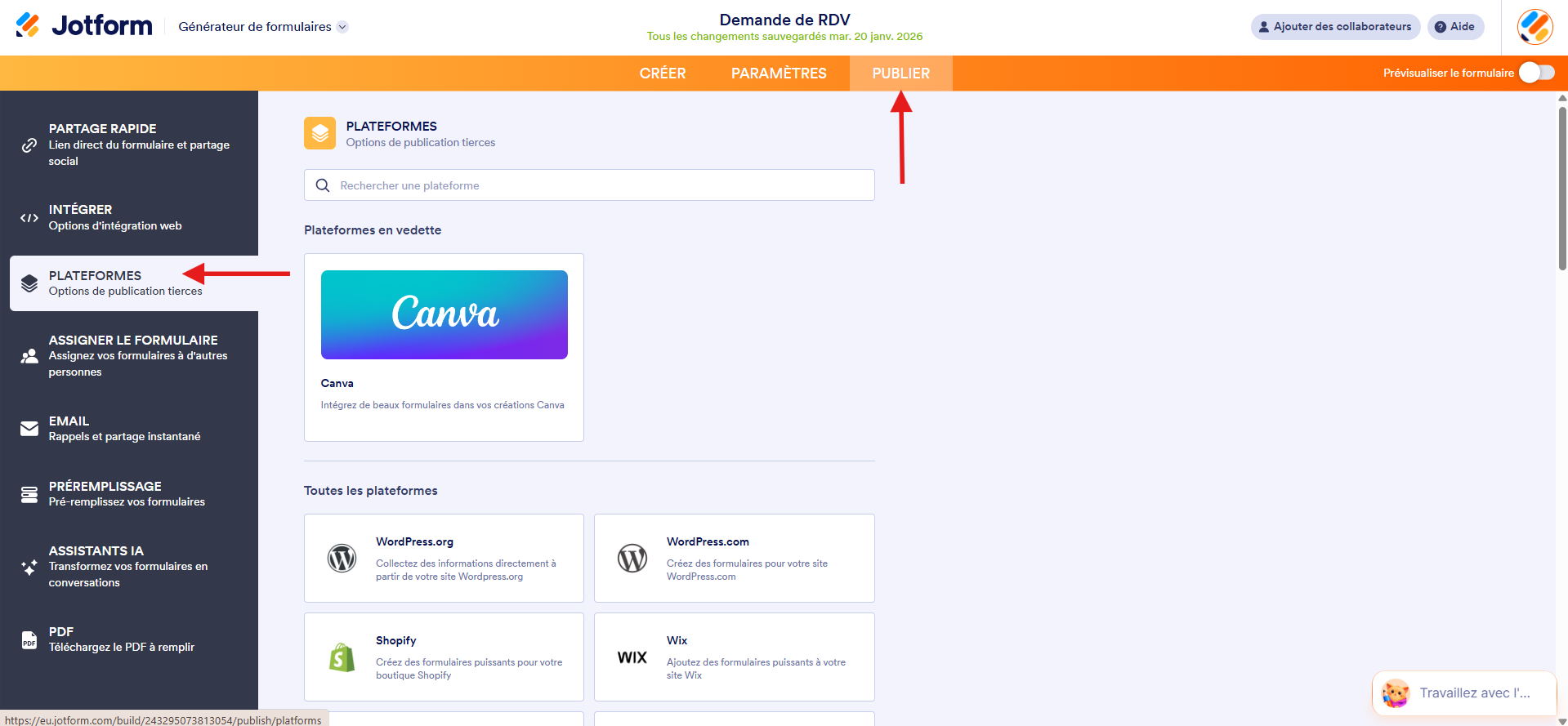This screenshot has height=726, width=1568.
Task: Focus the Rechercher une plateforme field
Action: [x=589, y=185]
